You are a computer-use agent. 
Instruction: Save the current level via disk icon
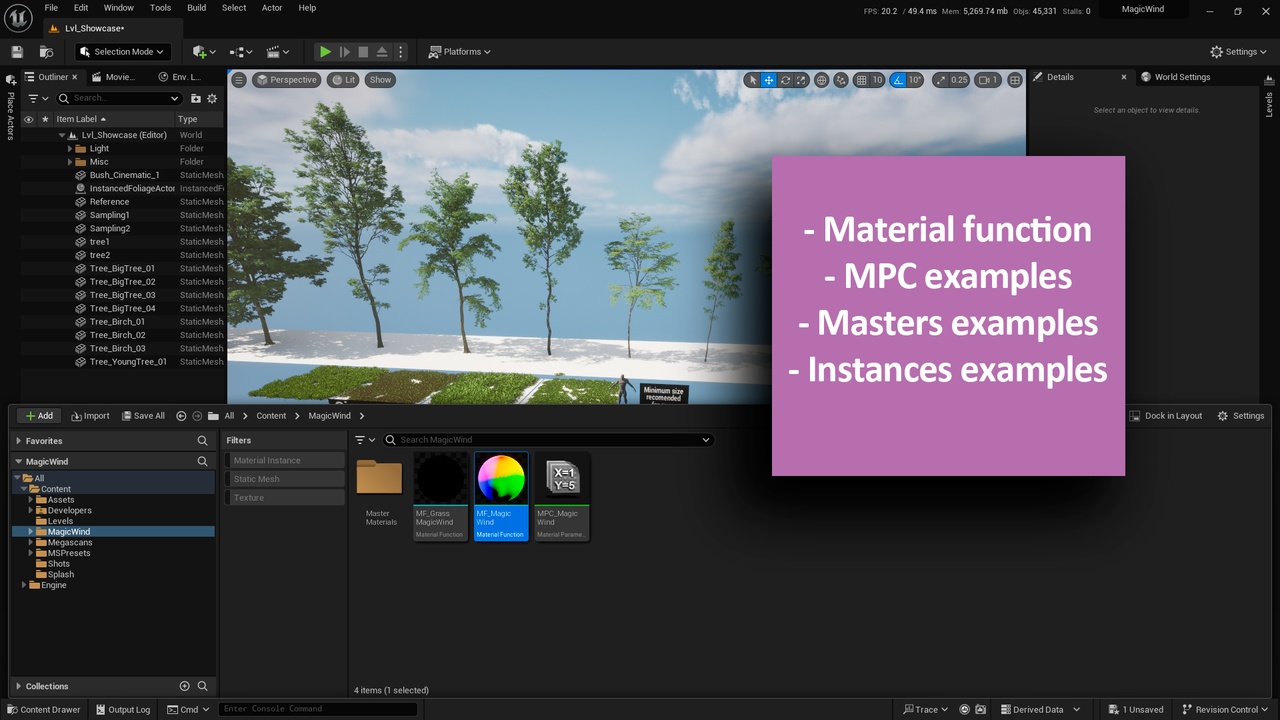[17, 52]
